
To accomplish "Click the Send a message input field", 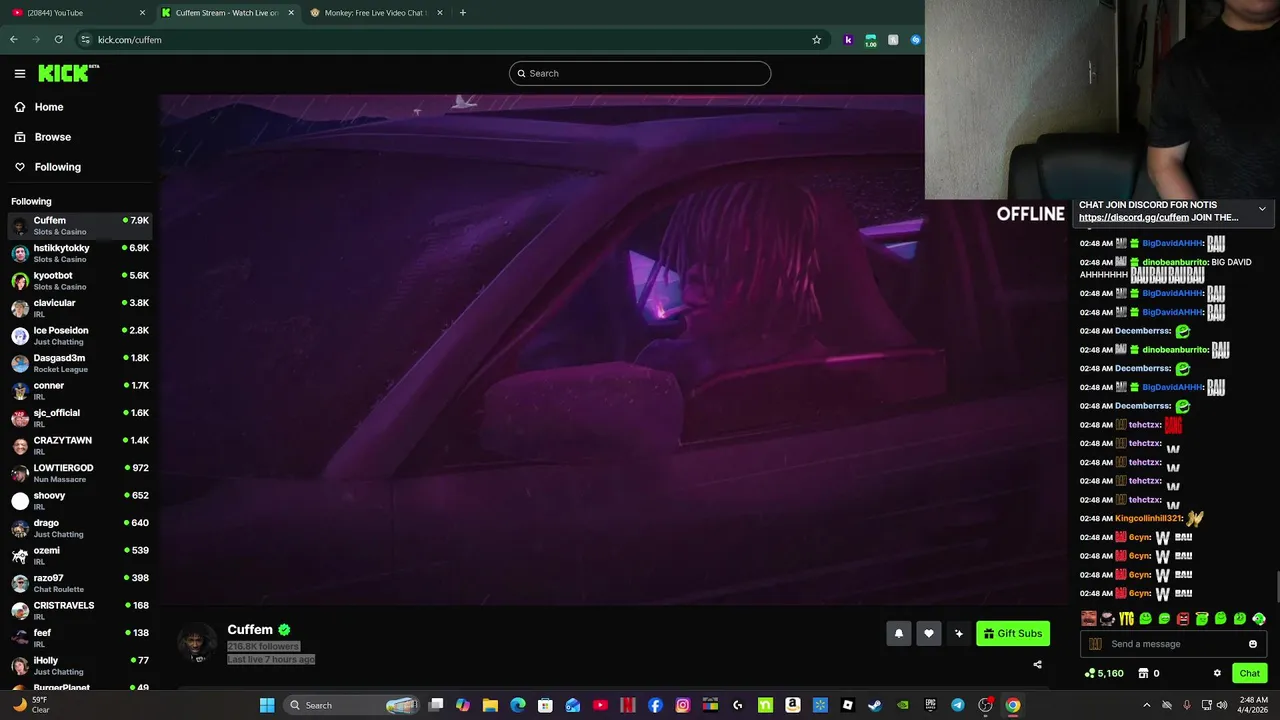I will [1174, 644].
